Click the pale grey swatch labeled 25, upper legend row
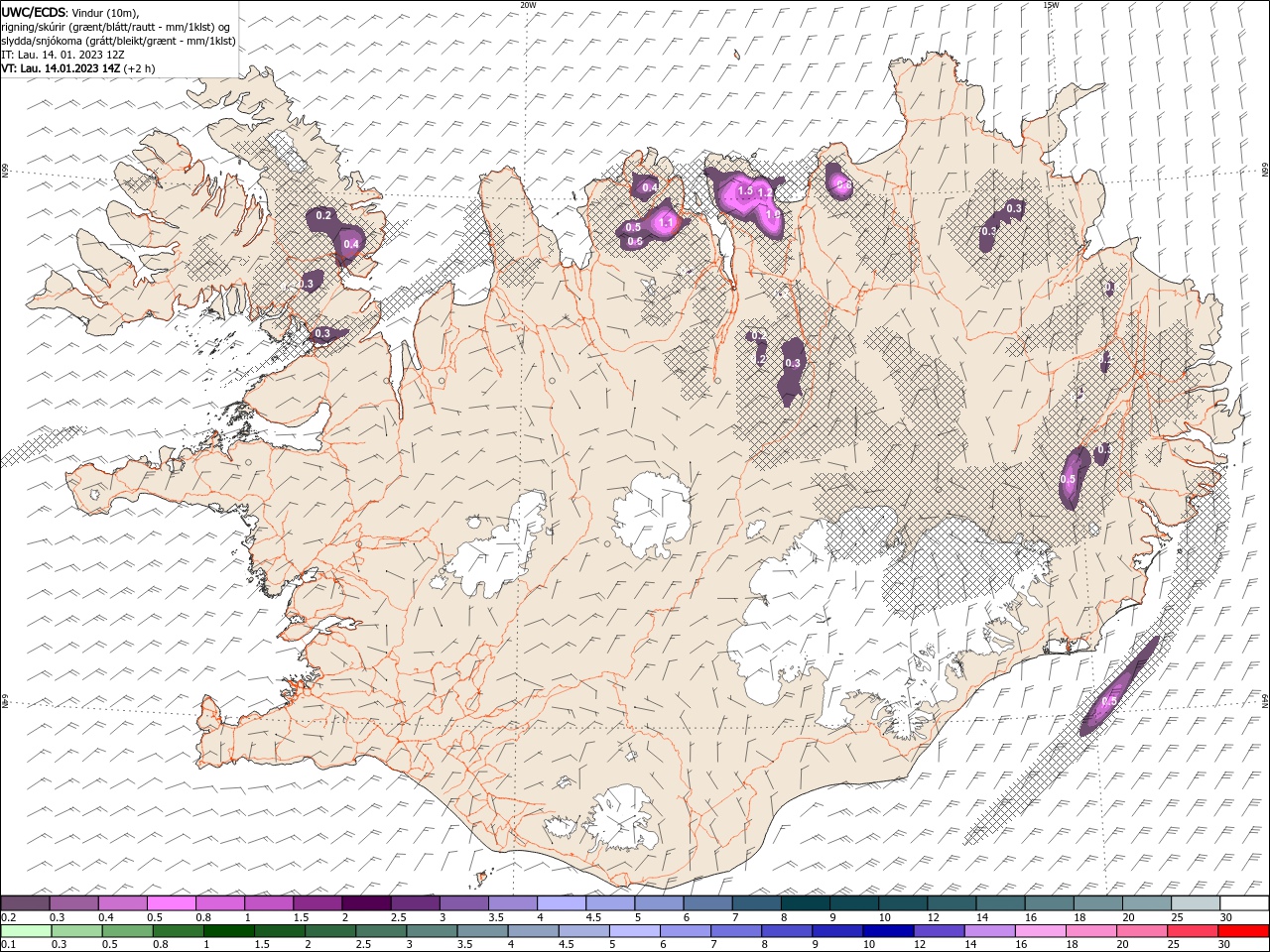 click(x=1195, y=903)
